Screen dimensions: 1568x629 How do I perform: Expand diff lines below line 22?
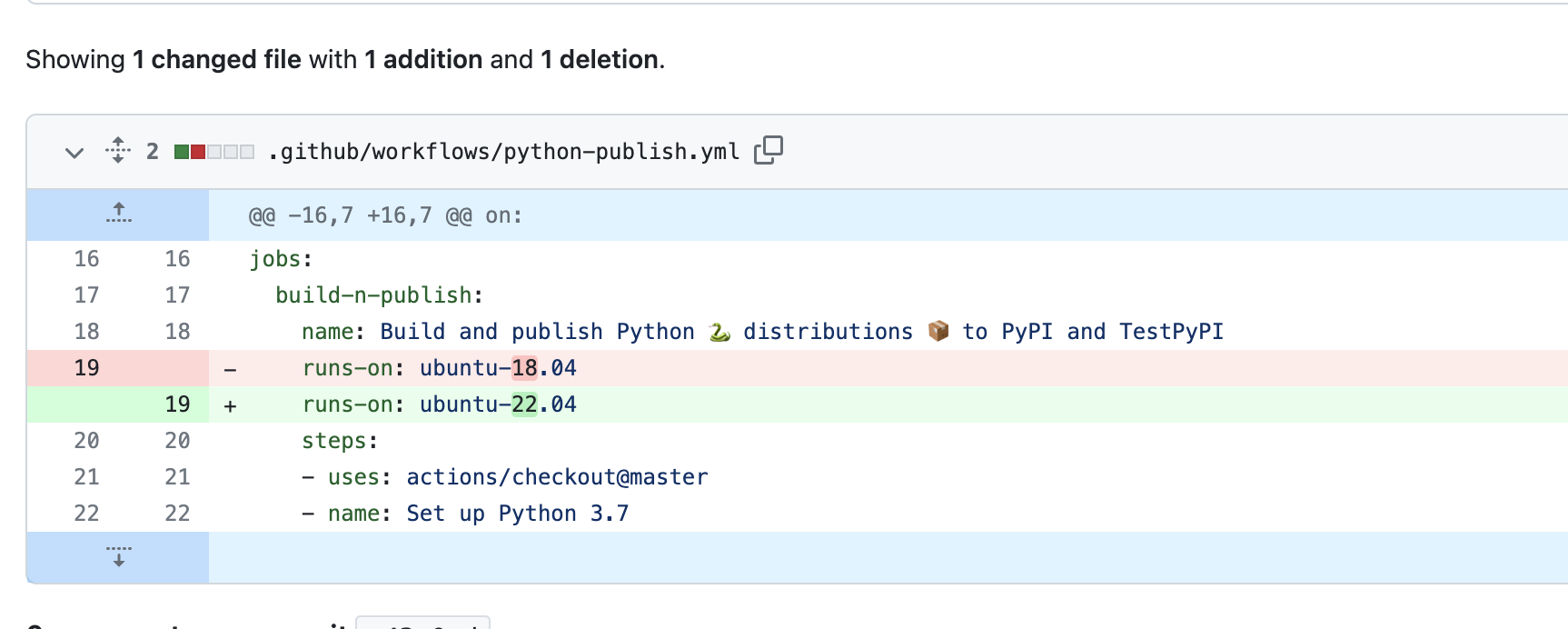[118, 556]
